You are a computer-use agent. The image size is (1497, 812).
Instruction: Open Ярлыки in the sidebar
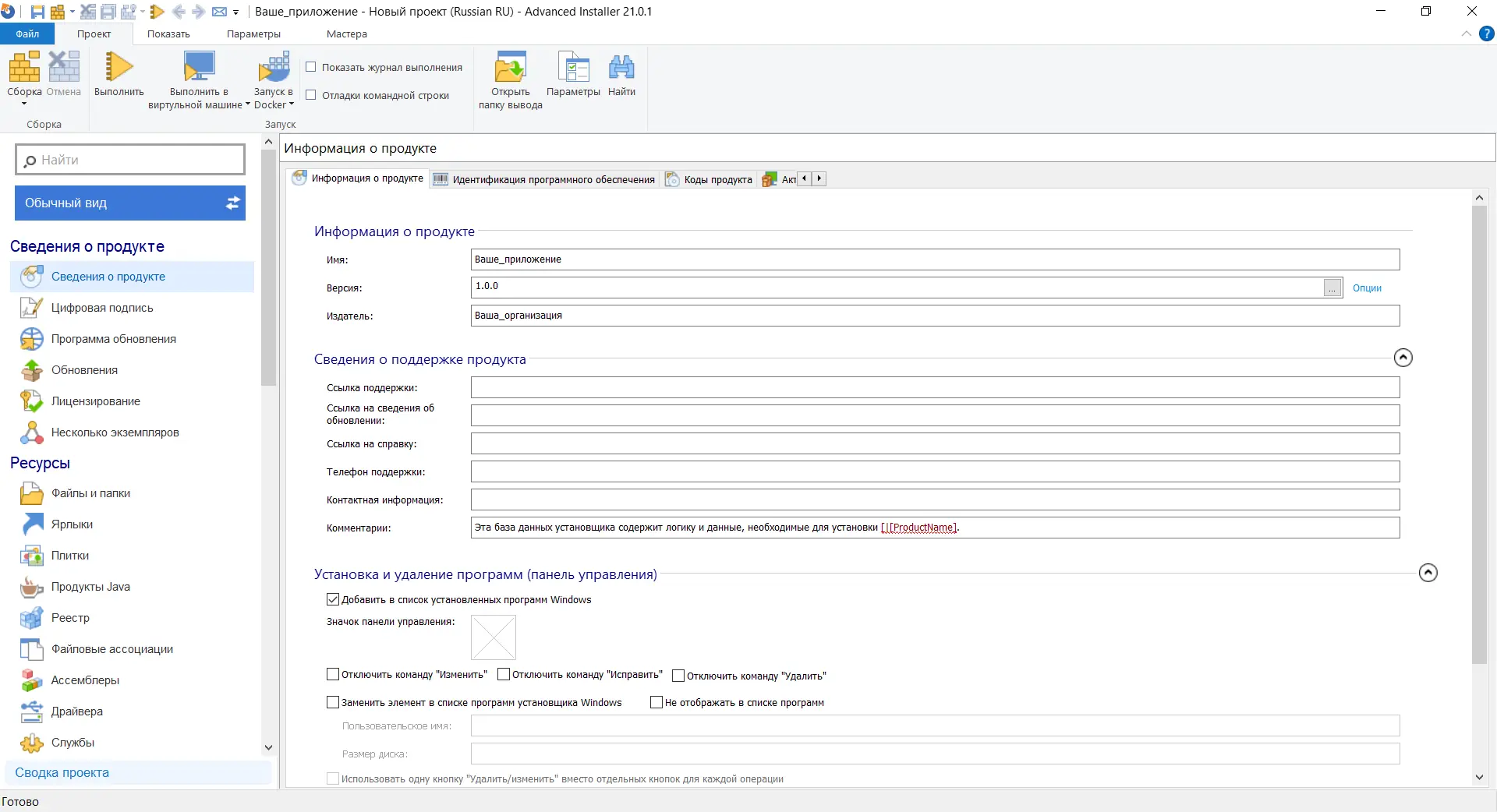click(132, 524)
